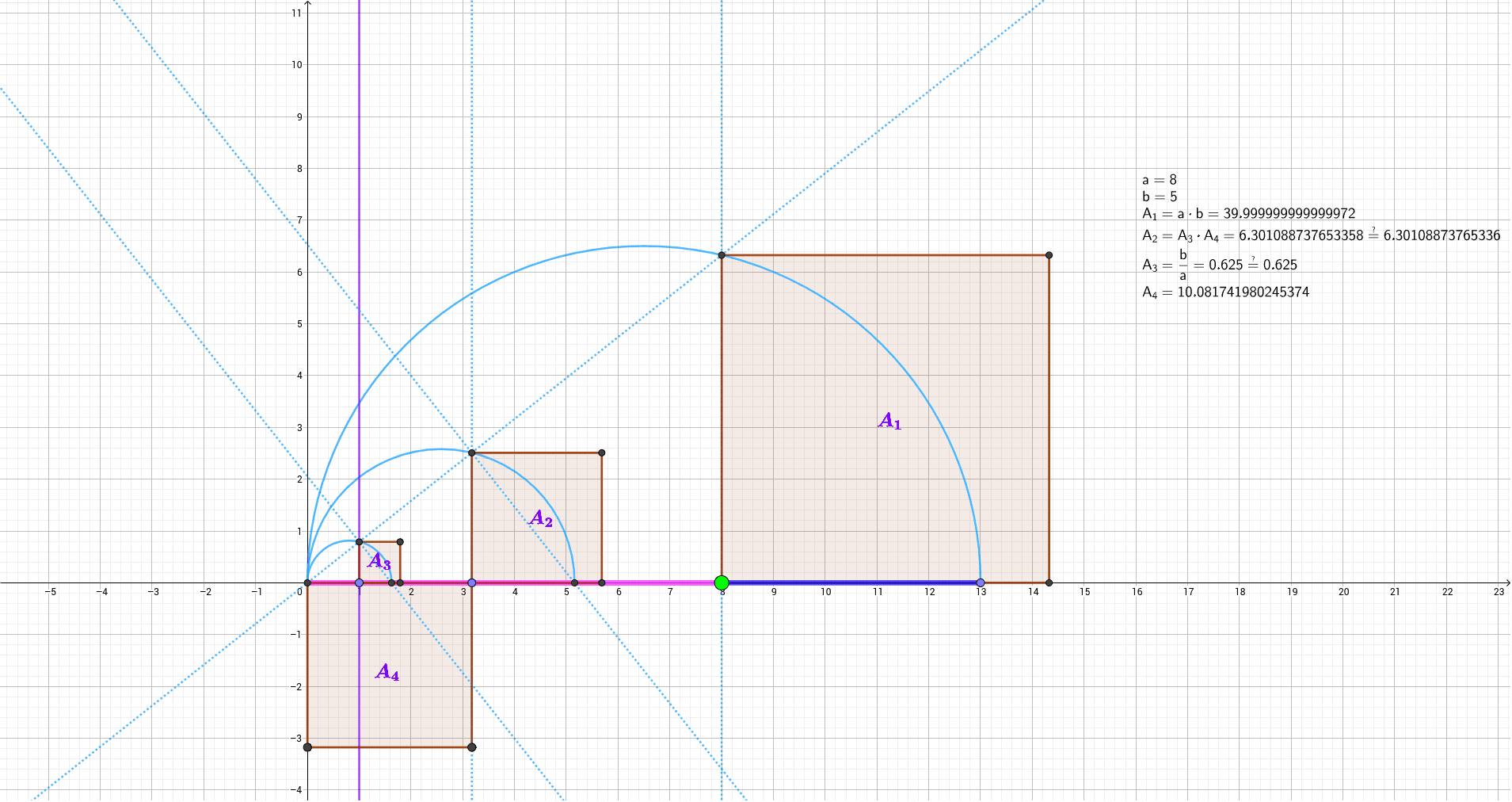Select the purple vertical line at x = 1
1512x802 pixels.
pos(360,238)
